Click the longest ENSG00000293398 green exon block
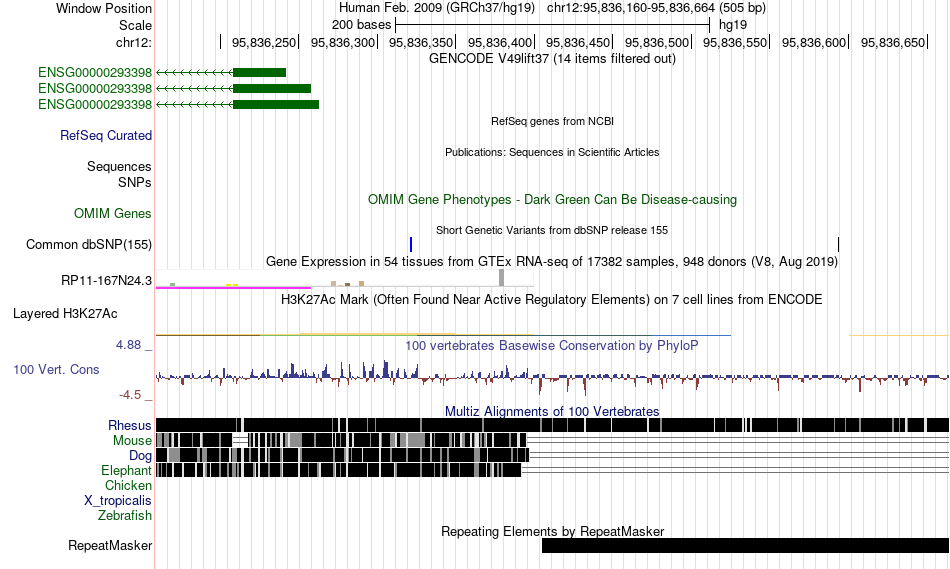Screen dimensions: 950x569 276,104
